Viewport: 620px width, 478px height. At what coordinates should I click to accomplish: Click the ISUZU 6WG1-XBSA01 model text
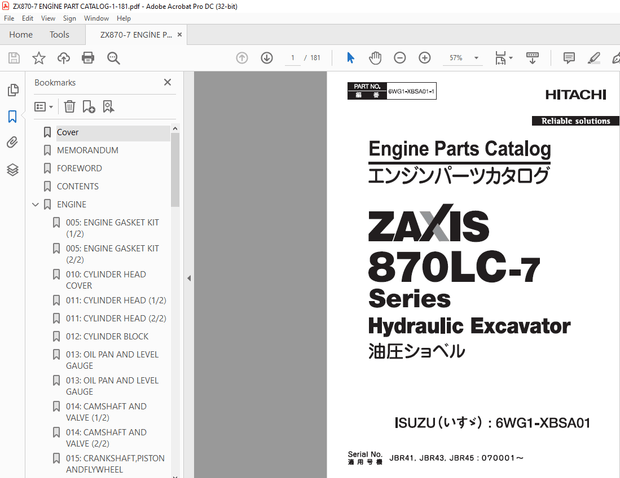492,423
